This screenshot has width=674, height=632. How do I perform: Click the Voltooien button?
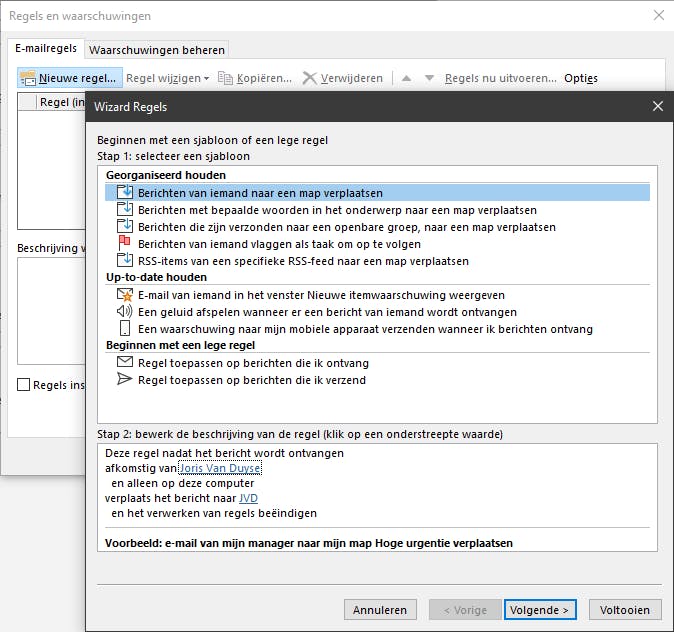[625, 610]
